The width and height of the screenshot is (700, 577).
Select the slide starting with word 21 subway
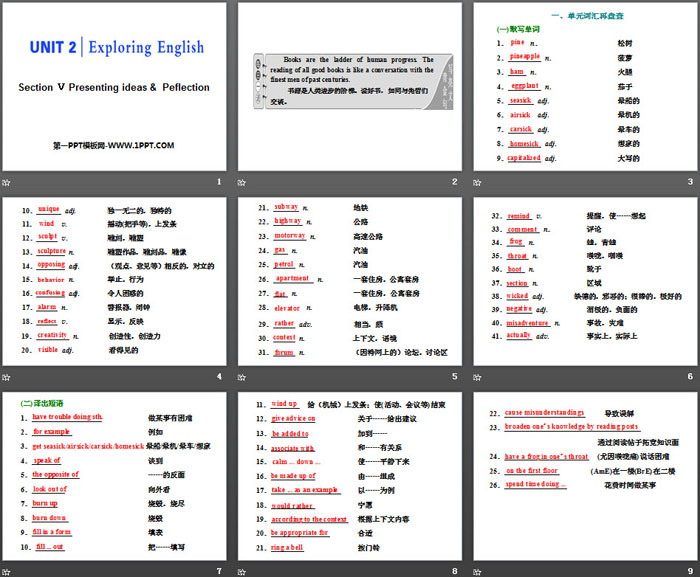pos(349,281)
